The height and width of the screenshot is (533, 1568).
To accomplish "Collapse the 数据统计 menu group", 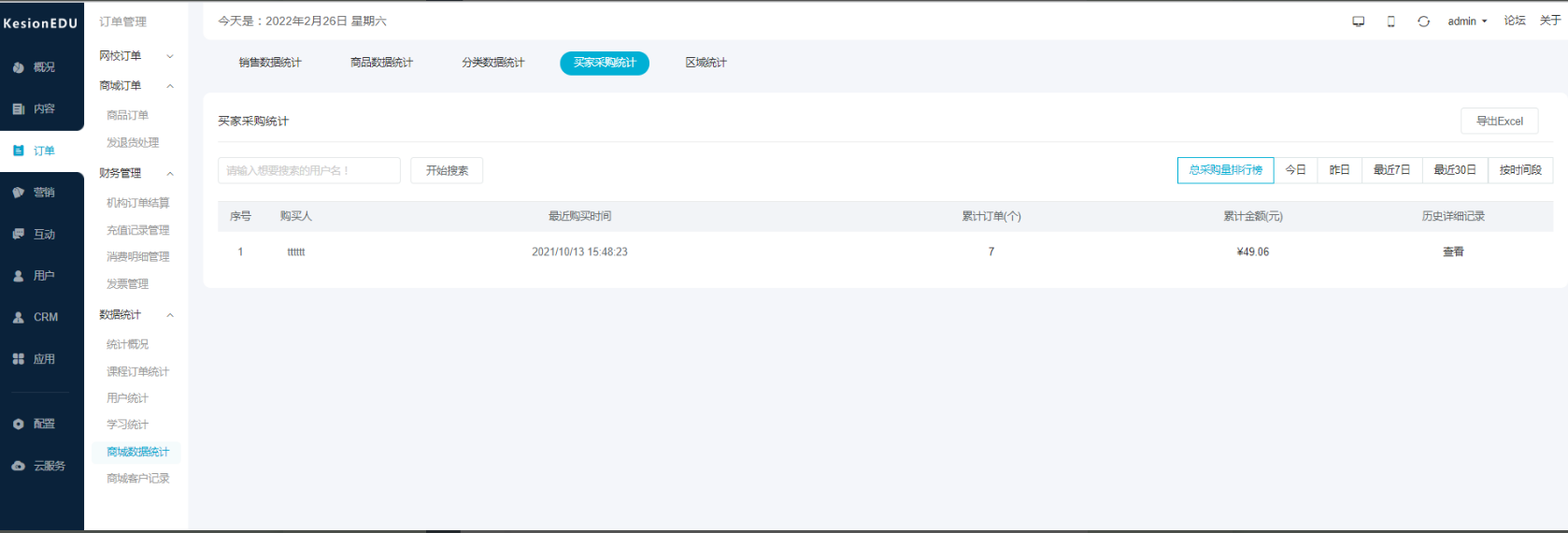I will (x=136, y=314).
